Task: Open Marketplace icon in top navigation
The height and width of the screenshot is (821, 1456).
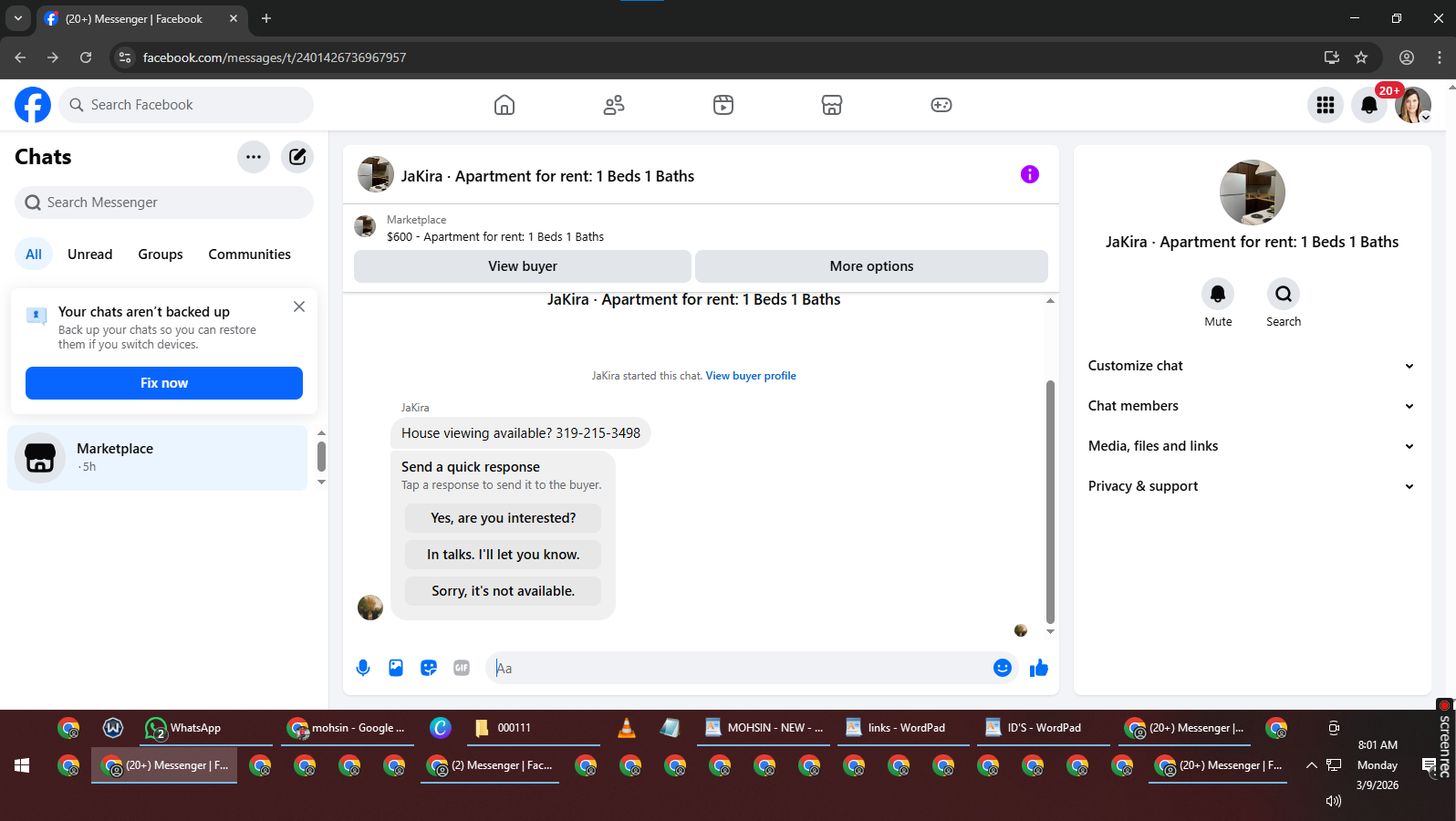Action: [x=832, y=105]
